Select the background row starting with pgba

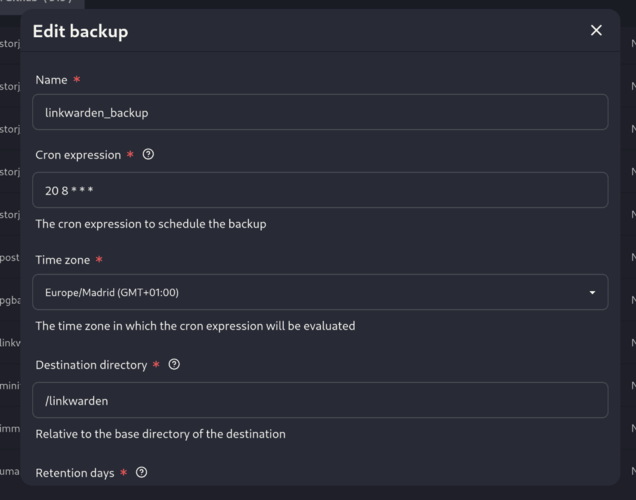click(x=10, y=300)
